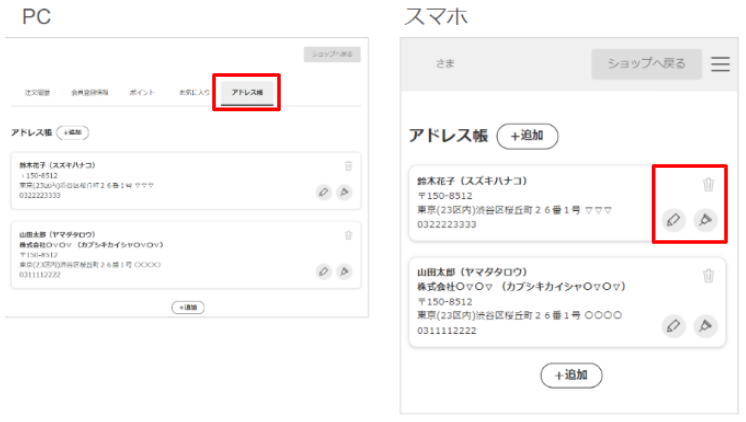Click trash icon for 鈴木花子 in smartphone view
The width and height of the screenshot is (746, 422).
click(708, 185)
